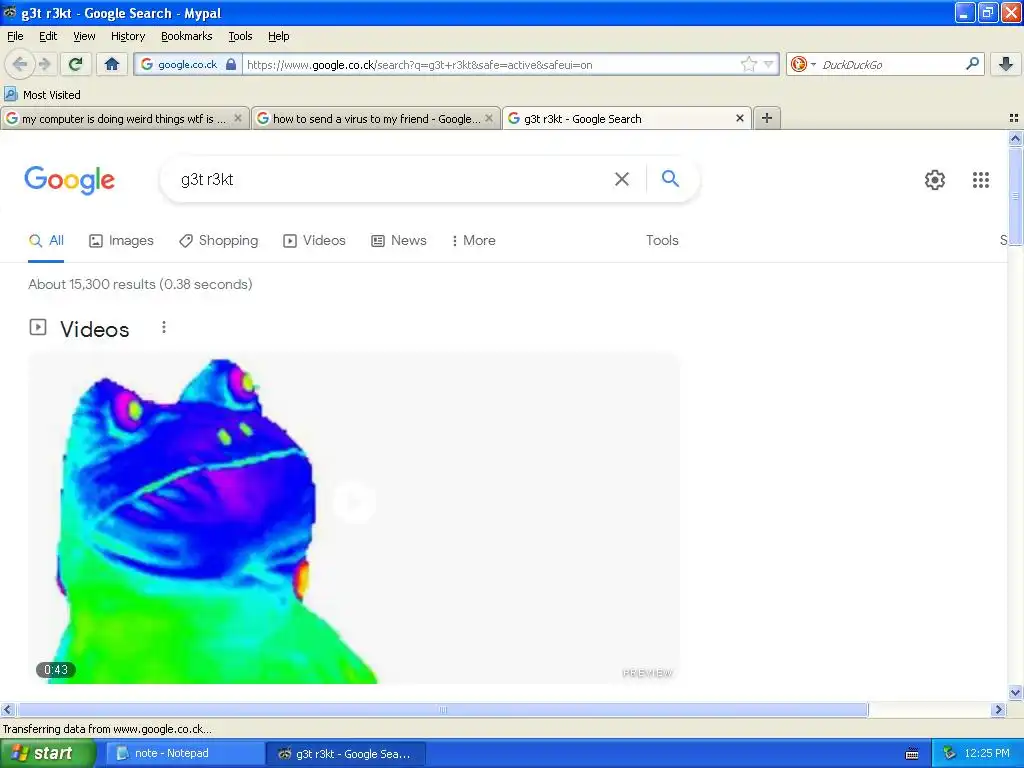Close the 'my computer is doing weird things' tab
The height and width of the screenshot is (768, 1024).
coord(238,118)
